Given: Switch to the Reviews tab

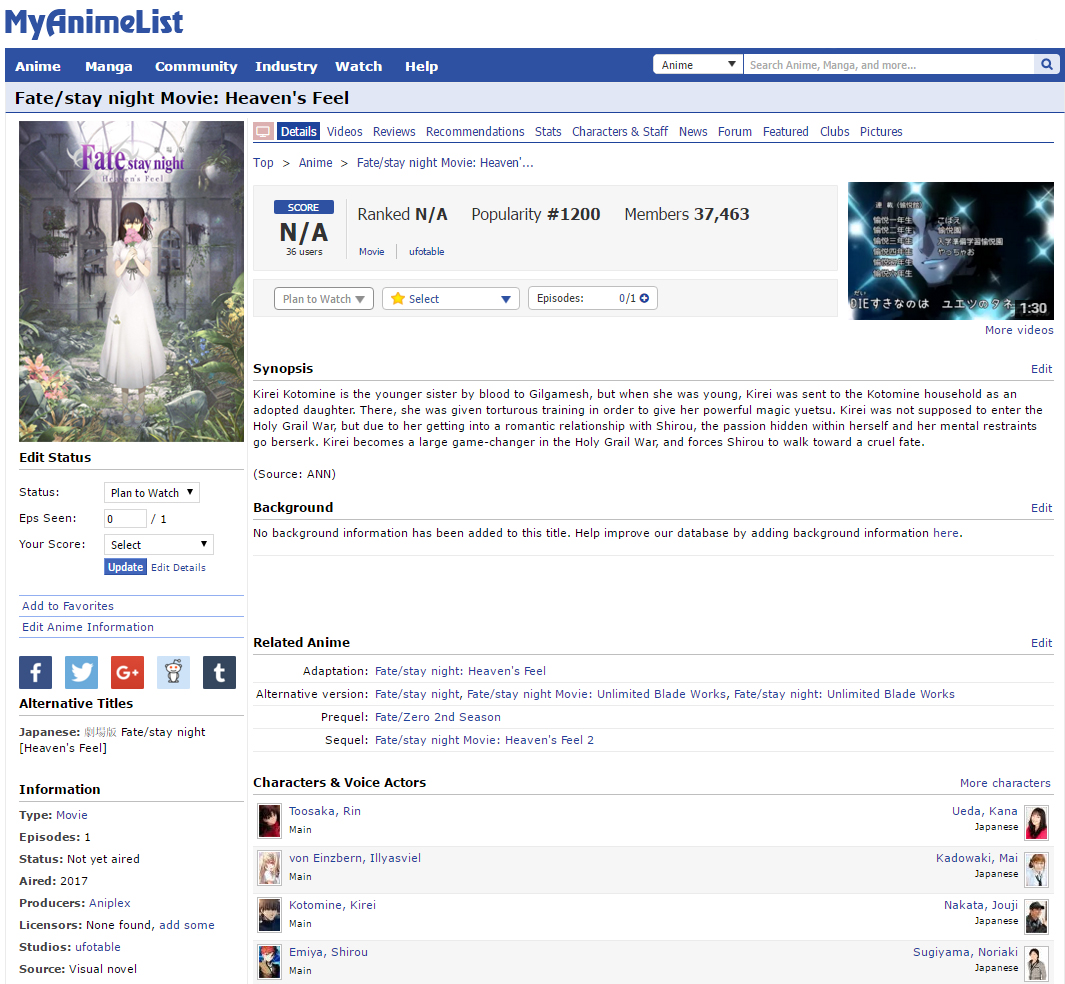Looking at the screenshot, I should click(394, 132).
